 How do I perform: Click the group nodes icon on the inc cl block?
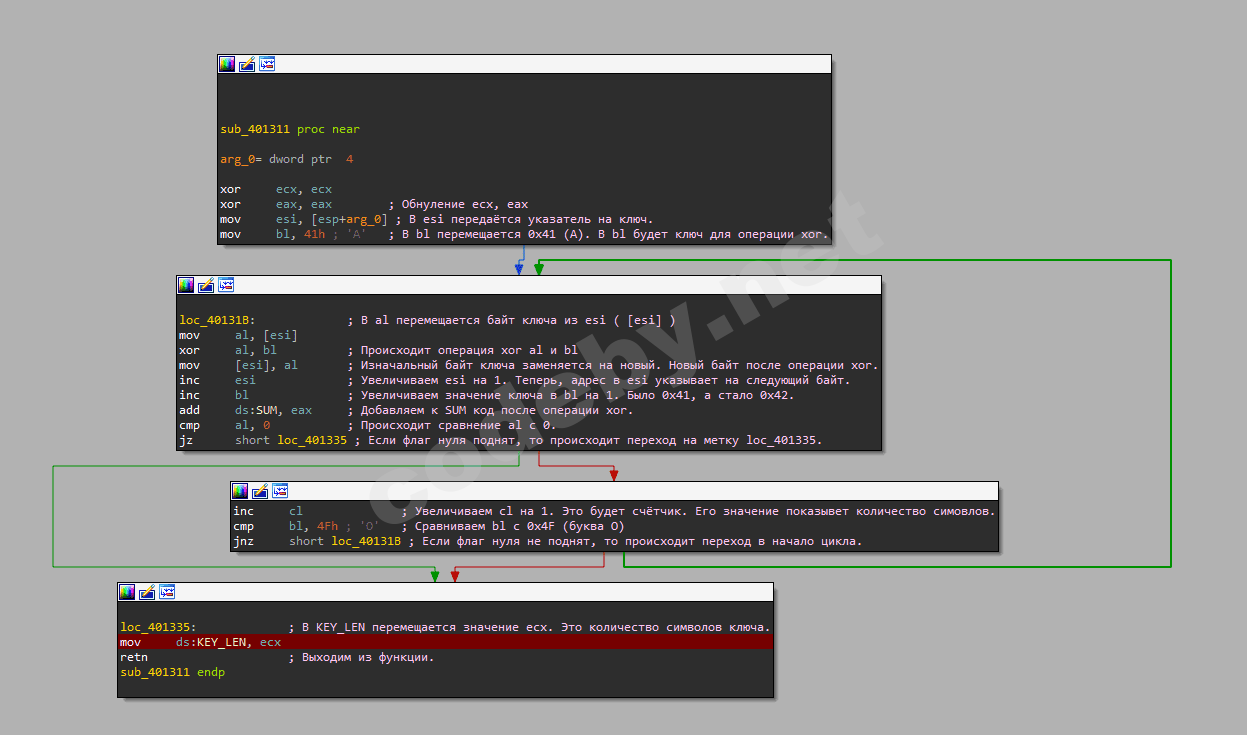[x=280, y=491]
